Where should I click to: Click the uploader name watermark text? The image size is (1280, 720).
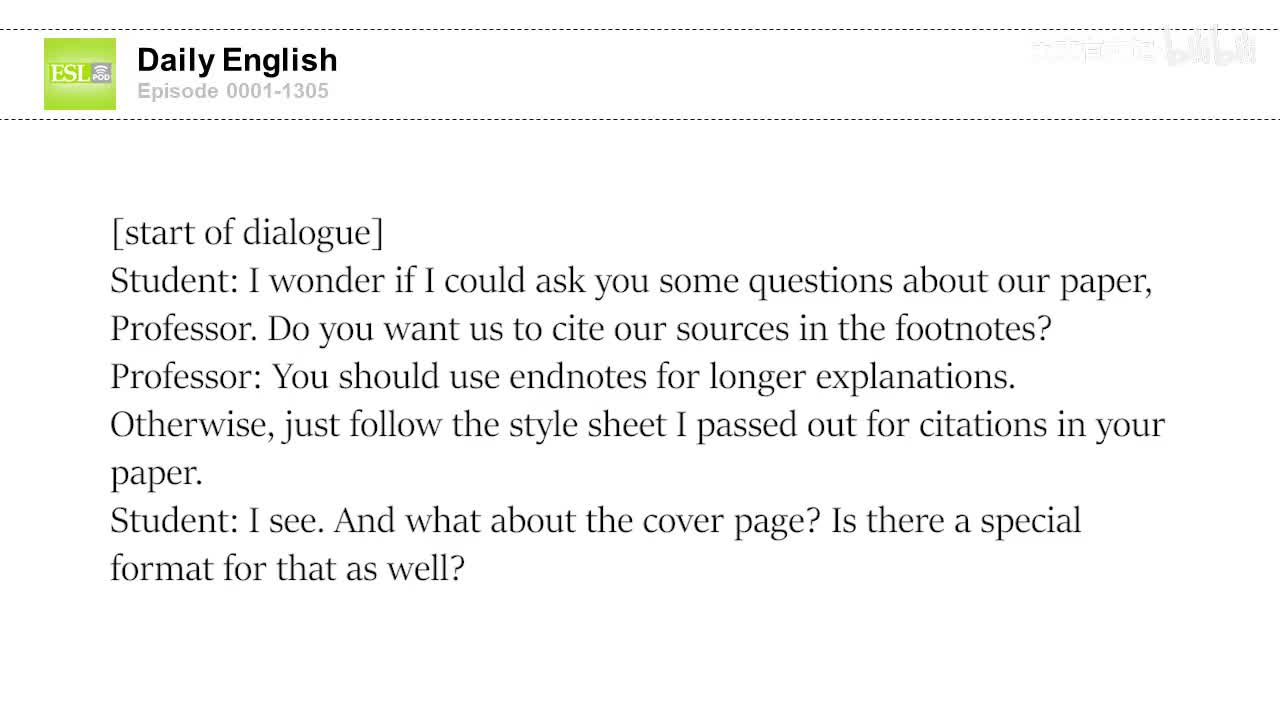1092,50
